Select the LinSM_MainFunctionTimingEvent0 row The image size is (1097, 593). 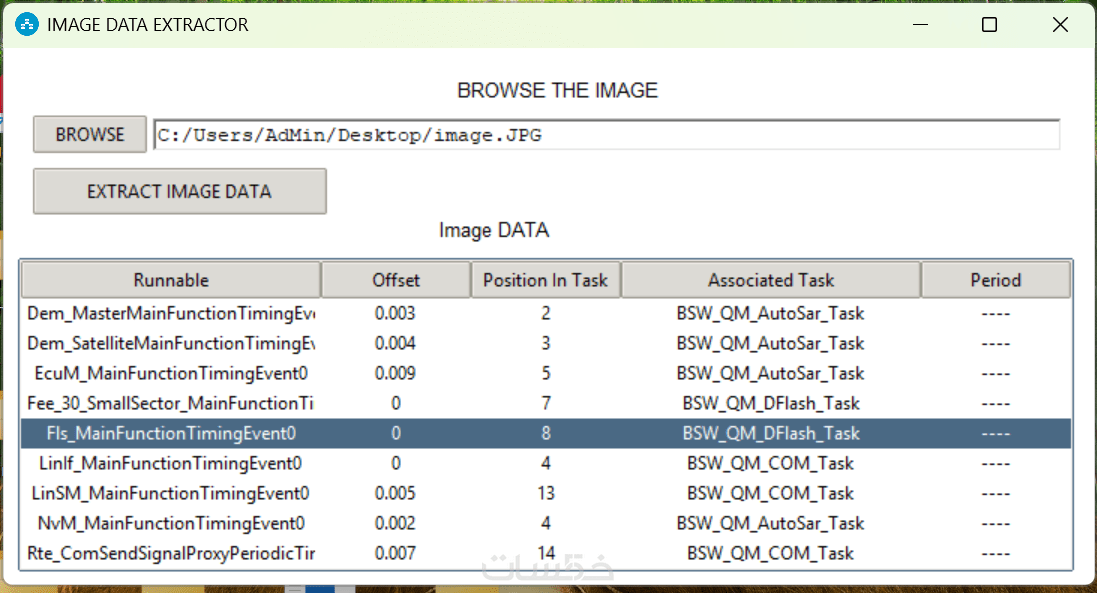click(171, 493)
